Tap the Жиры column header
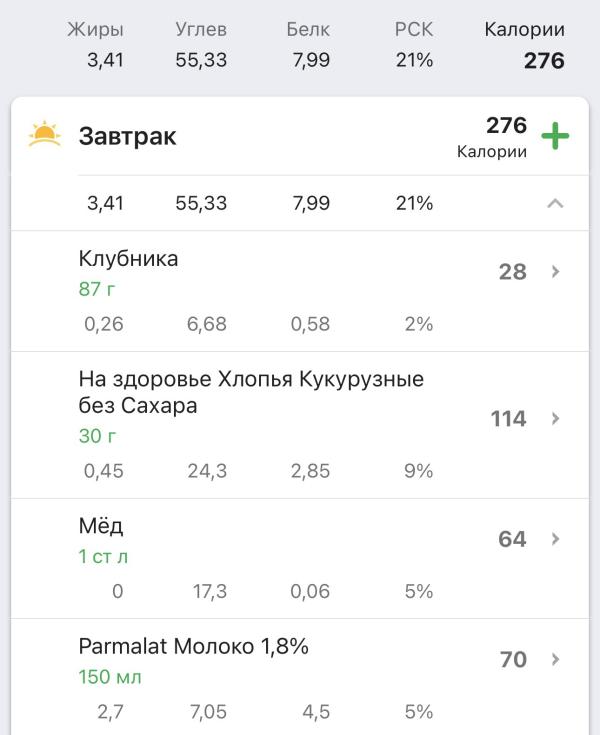600x735 pixels. [x=96, y=30]
